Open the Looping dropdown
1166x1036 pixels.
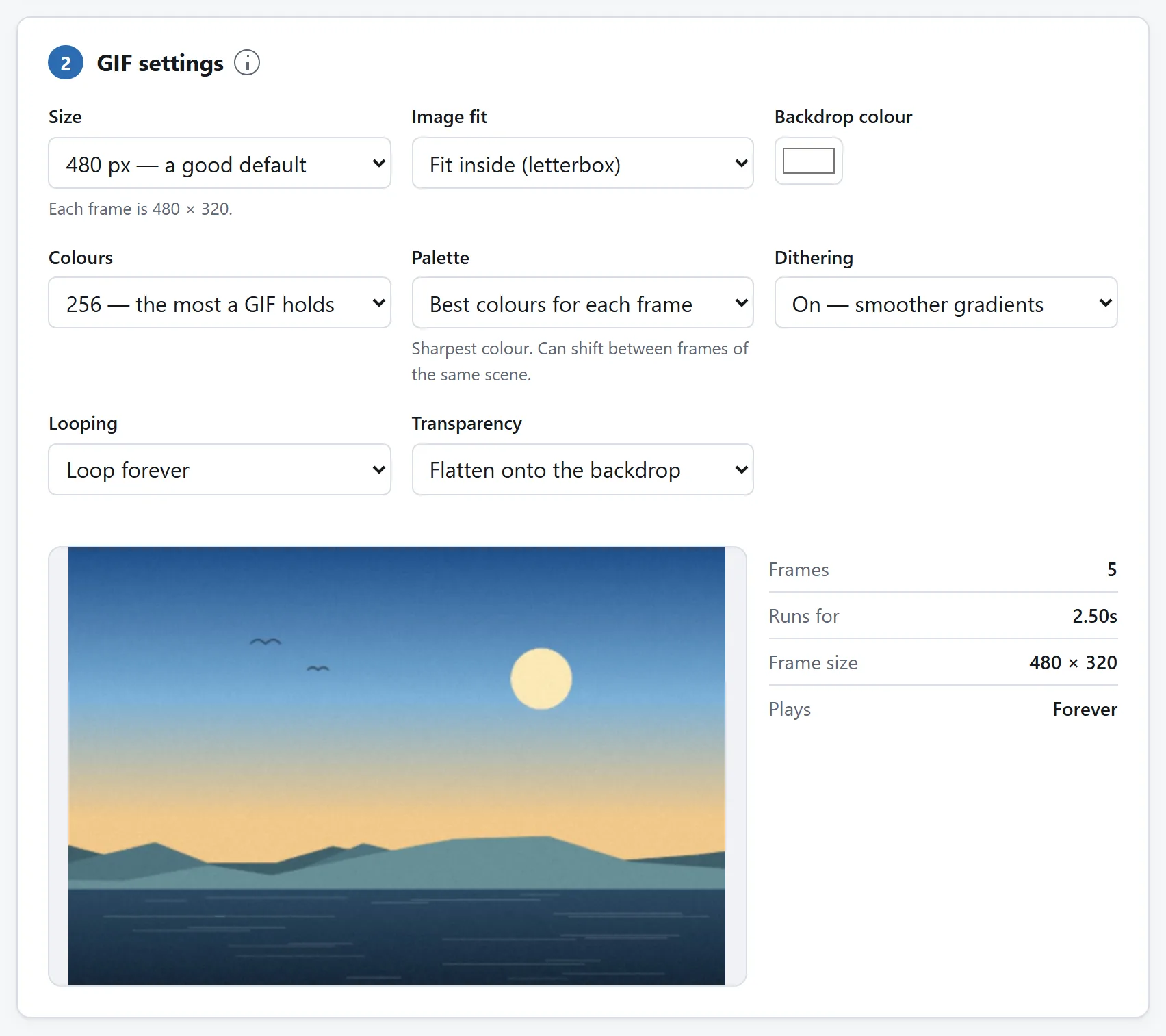pyautogui.click(x=220, y=469)
